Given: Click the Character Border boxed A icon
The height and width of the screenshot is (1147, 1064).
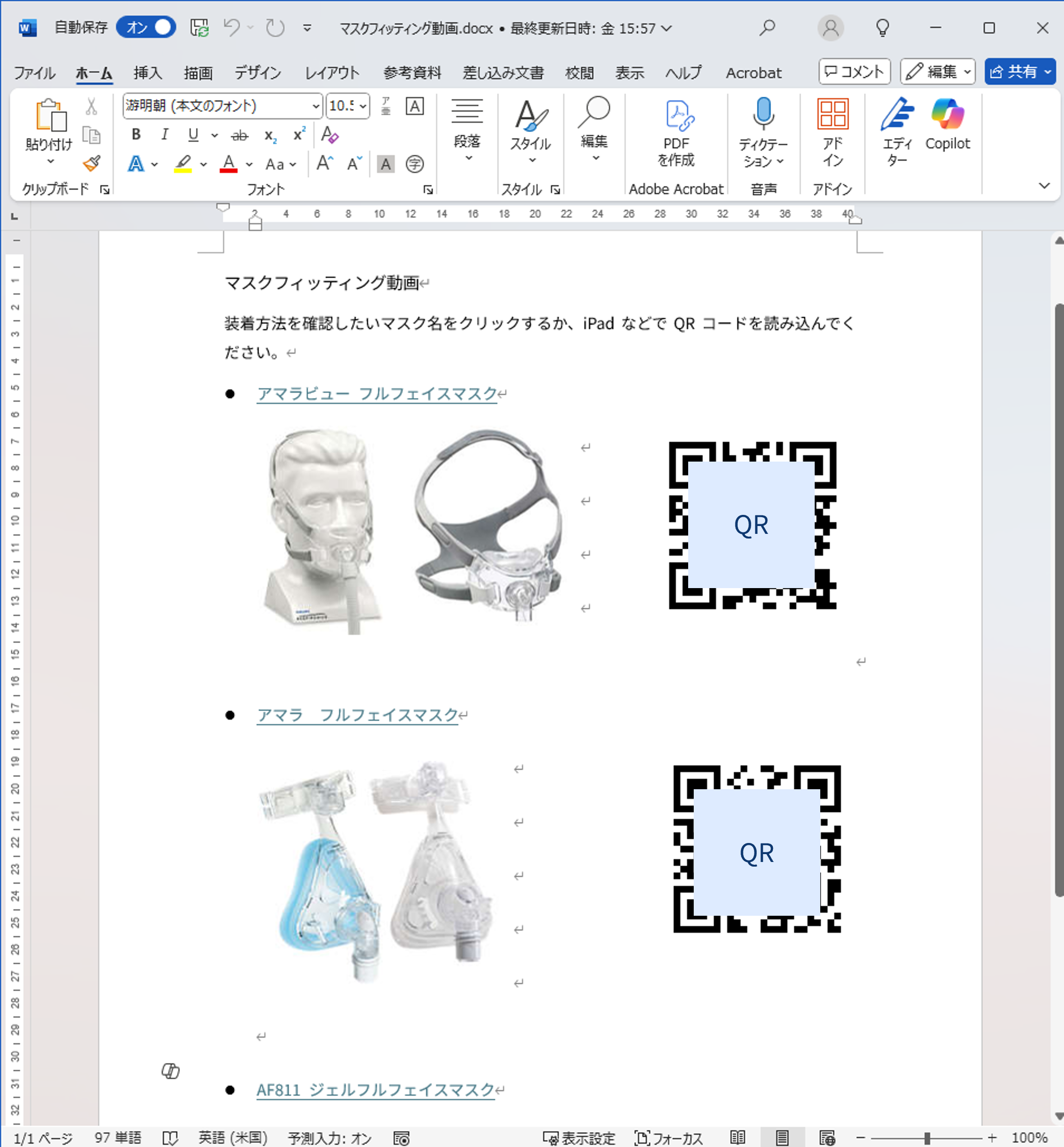Looking at the screenshot, I should [415, 106].
